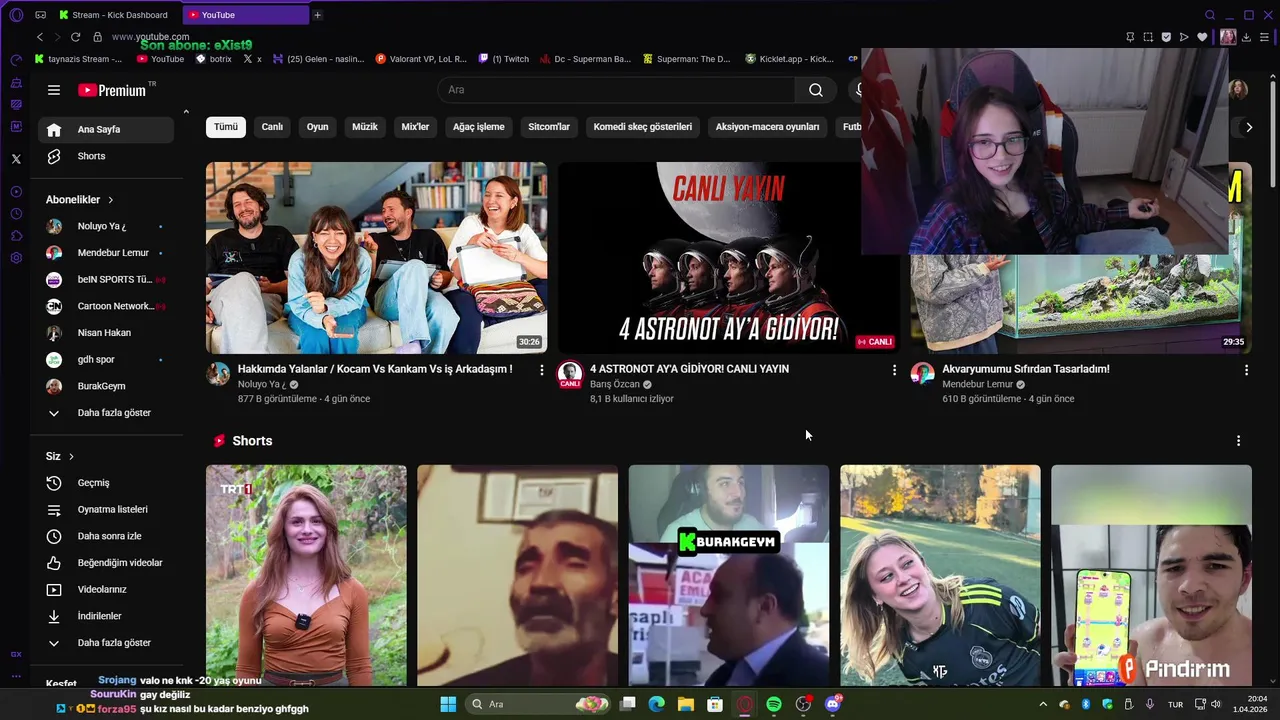Reload the page in the browser
The height and width of the screenshot is (720, 1280).
(75, 37)
